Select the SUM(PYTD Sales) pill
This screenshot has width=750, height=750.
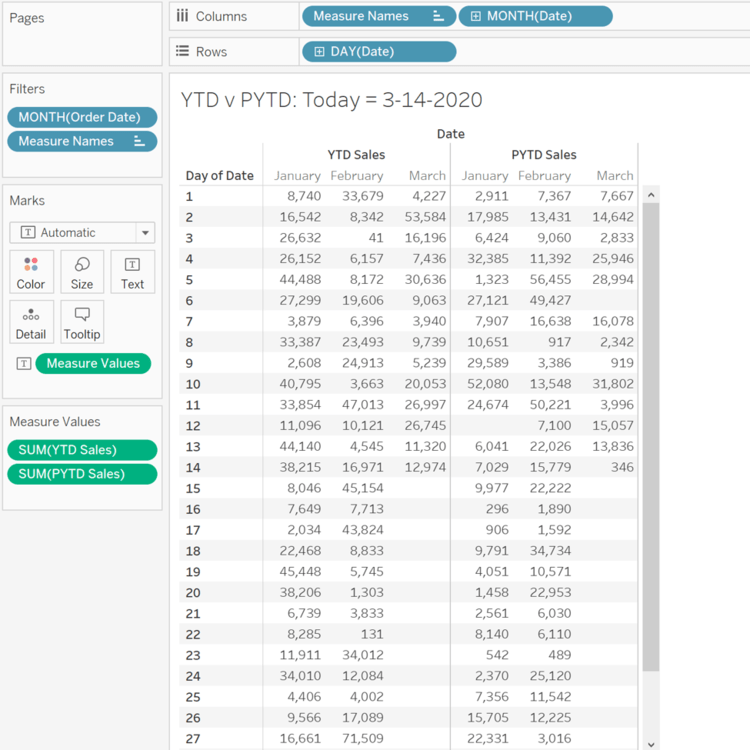[x=82, y=474]
